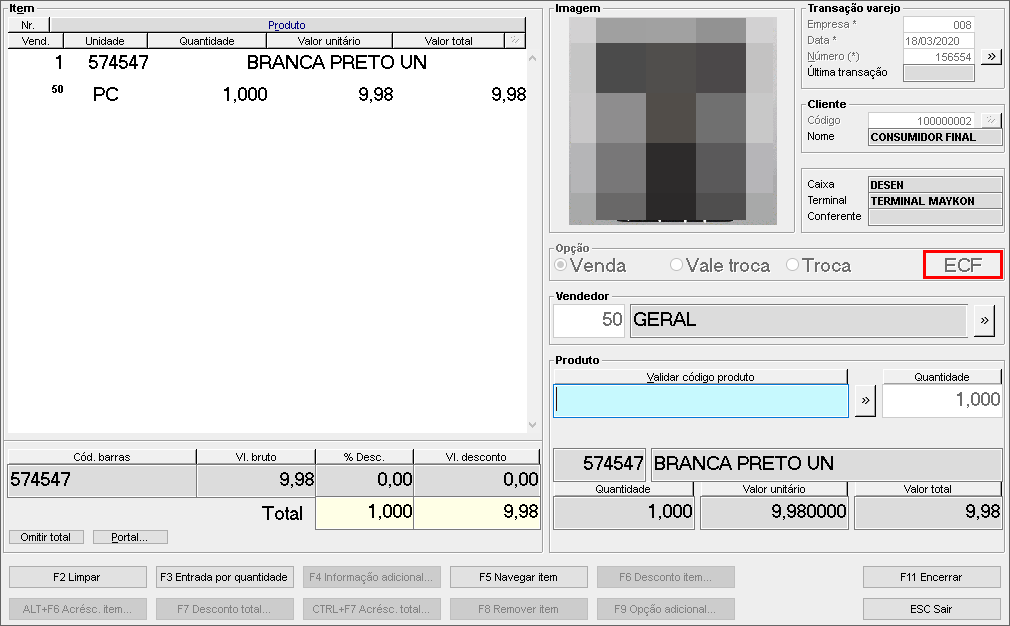
Task: Click the Vend. column header
Action: tap(35, 41)
